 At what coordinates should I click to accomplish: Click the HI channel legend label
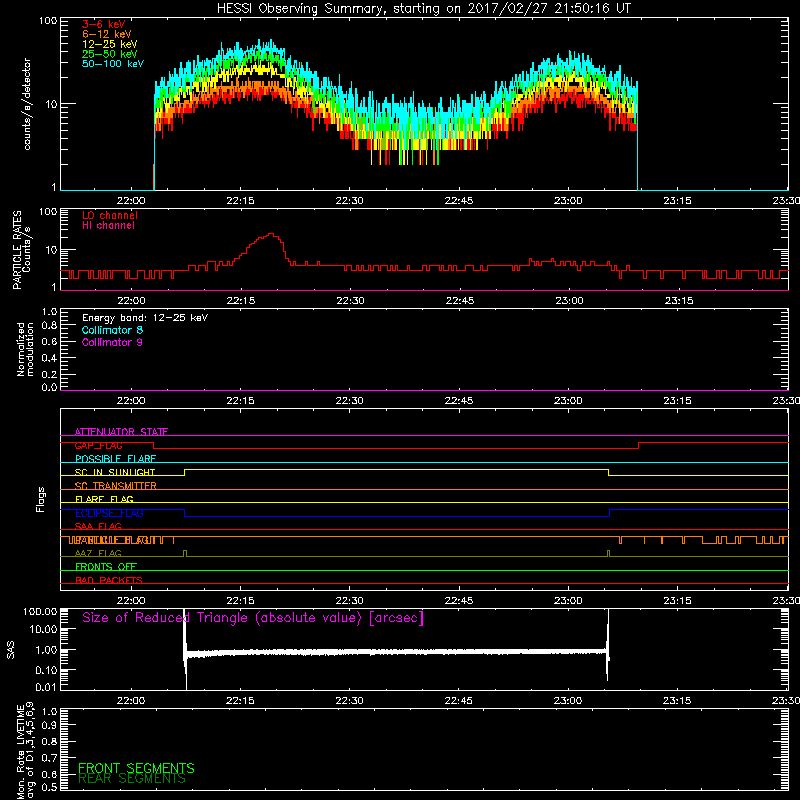pyautogui.click(x=108, y=226)
